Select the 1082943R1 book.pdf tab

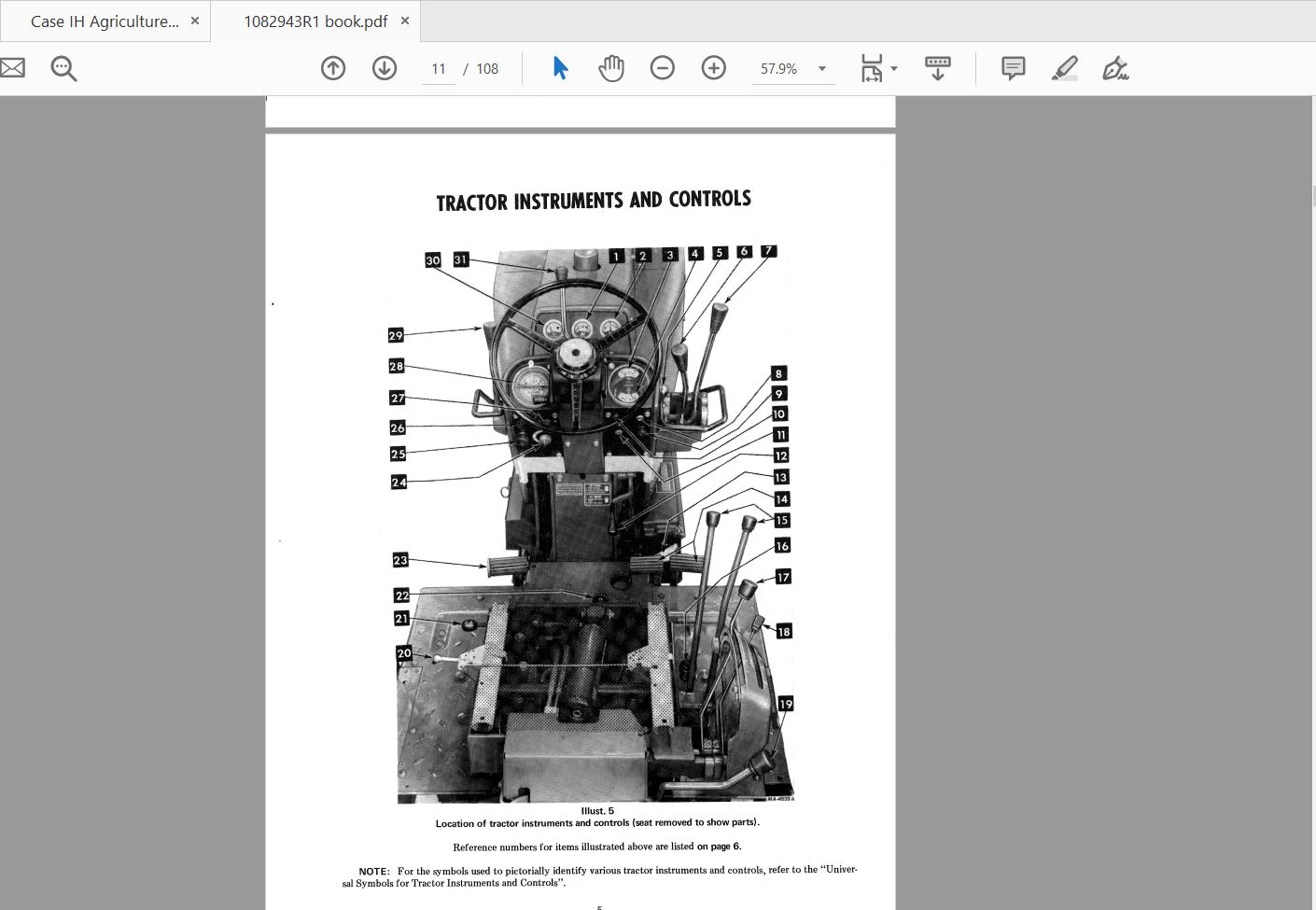coord(315,21)
